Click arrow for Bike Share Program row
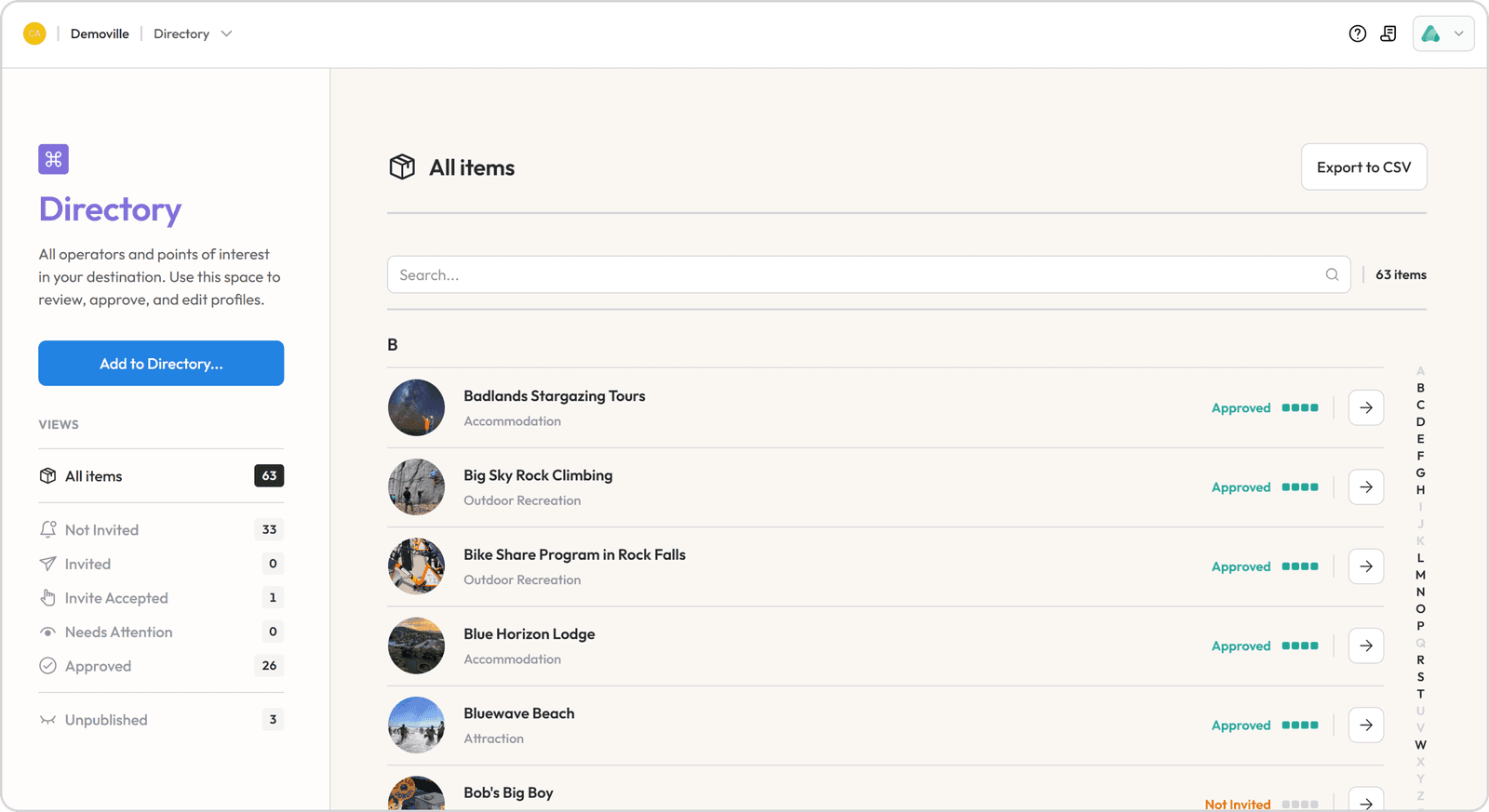 pyautogui.click(x=1366, y=566)
